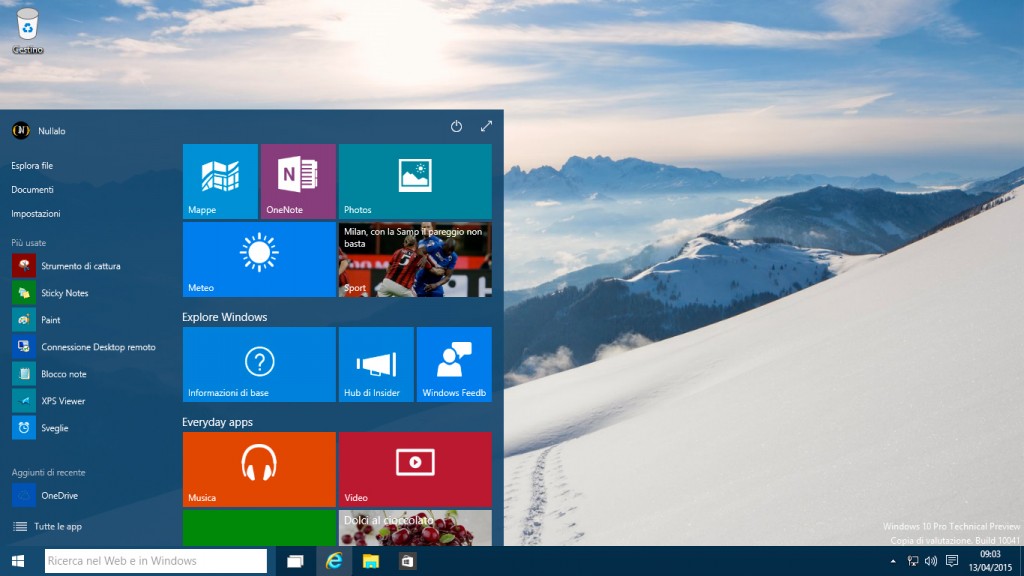The width and height of the screenshot is (1024, 576).
Task: Expand Start menu to full screen
Action: tap(487, 126)
